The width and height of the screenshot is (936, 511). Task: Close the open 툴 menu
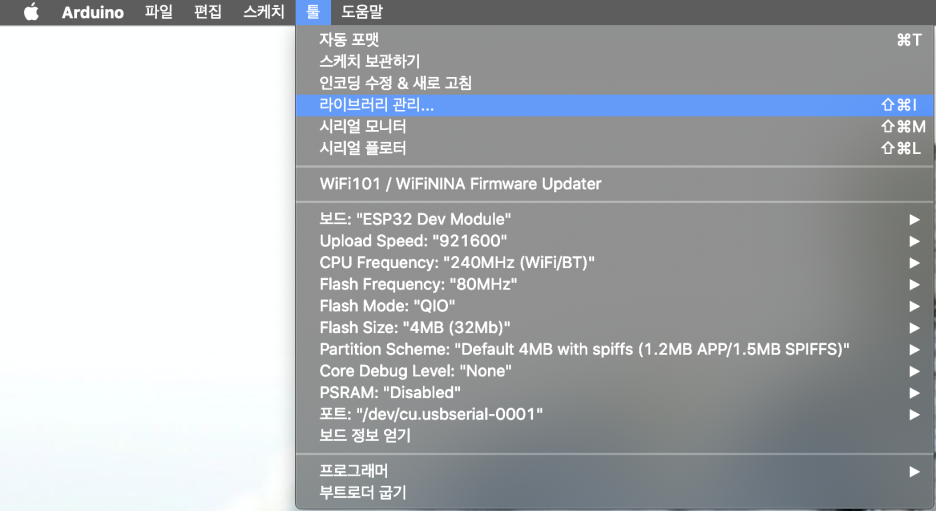(313, 12)
